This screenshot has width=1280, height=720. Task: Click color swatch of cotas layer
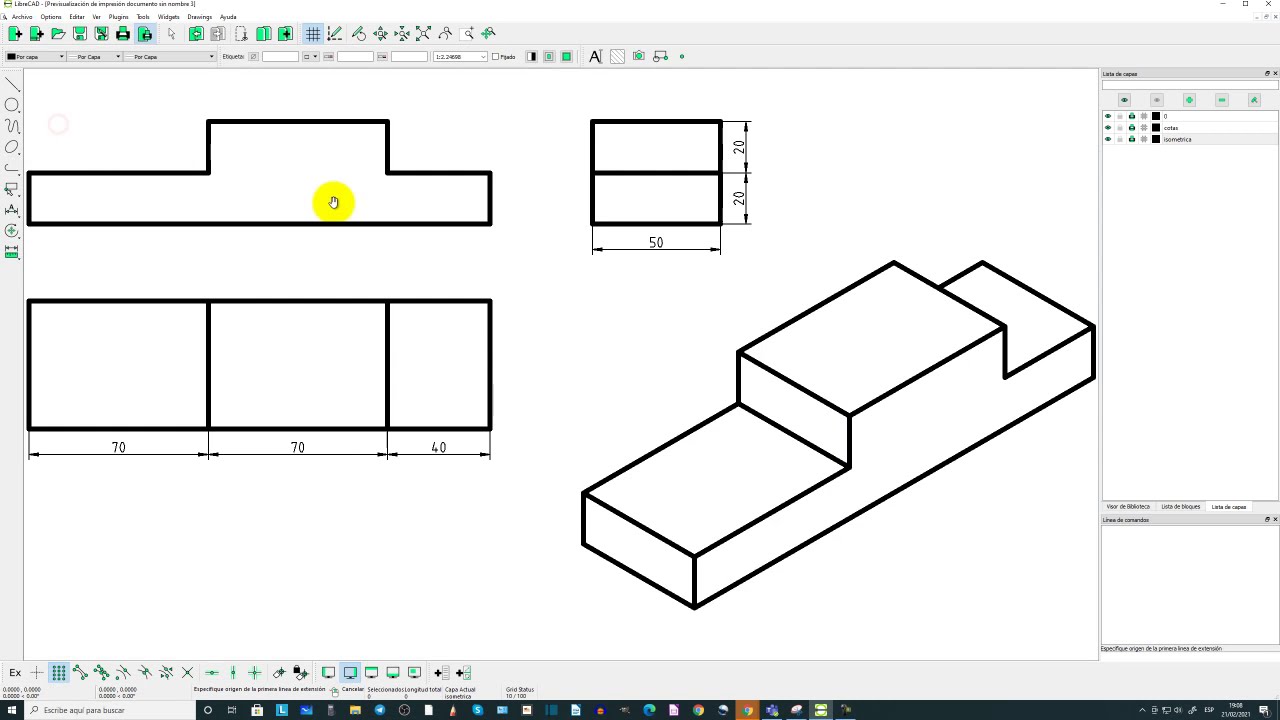[x=1156, y=128]
